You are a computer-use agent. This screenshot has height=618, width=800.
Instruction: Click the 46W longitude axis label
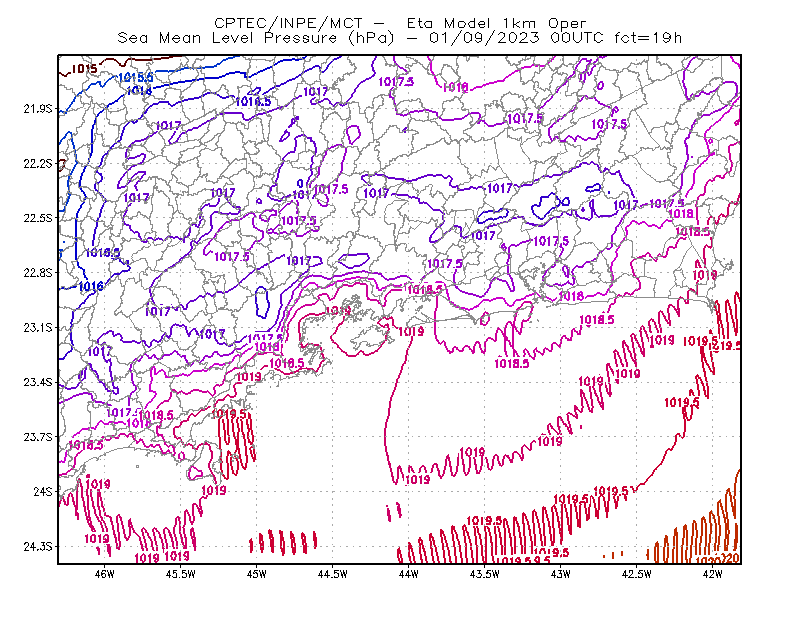(x=105, y=574)
